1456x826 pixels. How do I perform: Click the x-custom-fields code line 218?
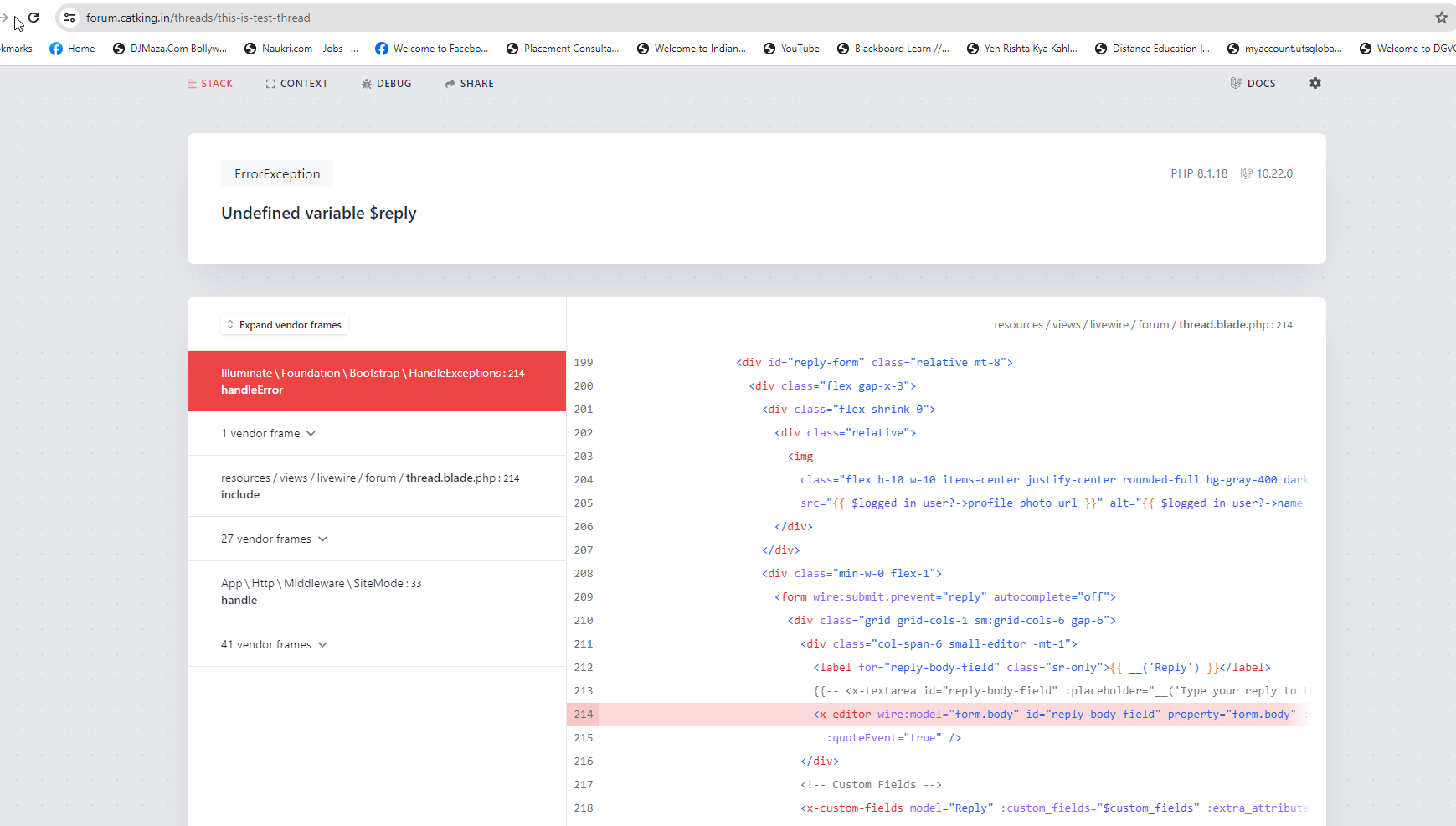1054,808
